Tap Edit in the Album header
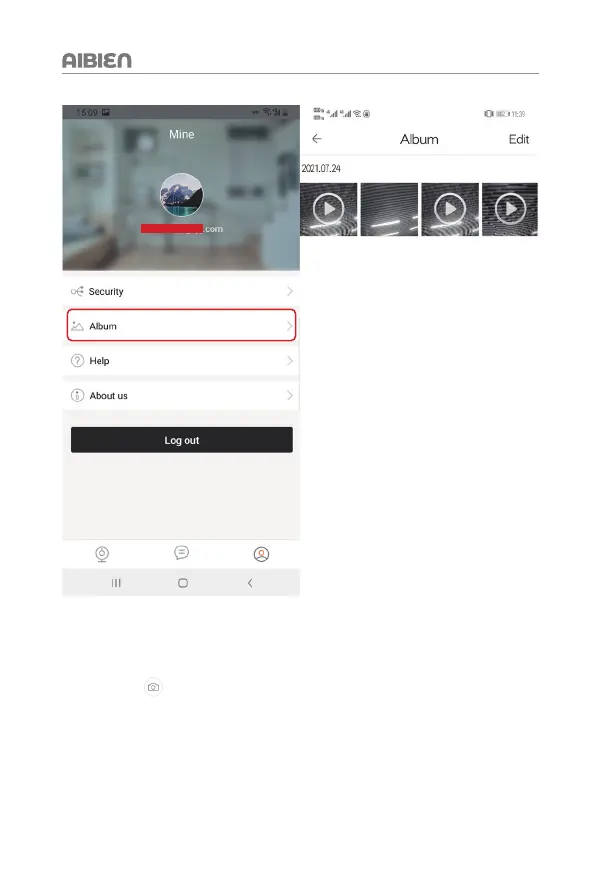Image resolution: width=601 pixels, height=884 pixels. point(519,139)
